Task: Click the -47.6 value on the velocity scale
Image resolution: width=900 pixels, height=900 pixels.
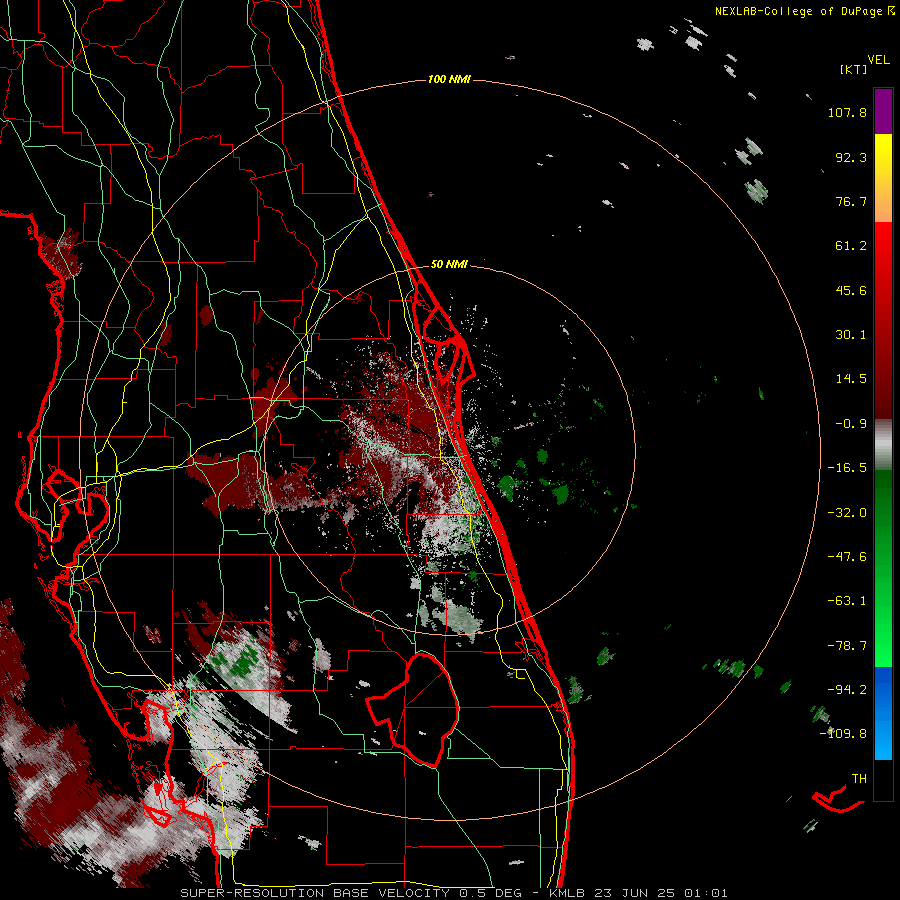Action: 847,557
